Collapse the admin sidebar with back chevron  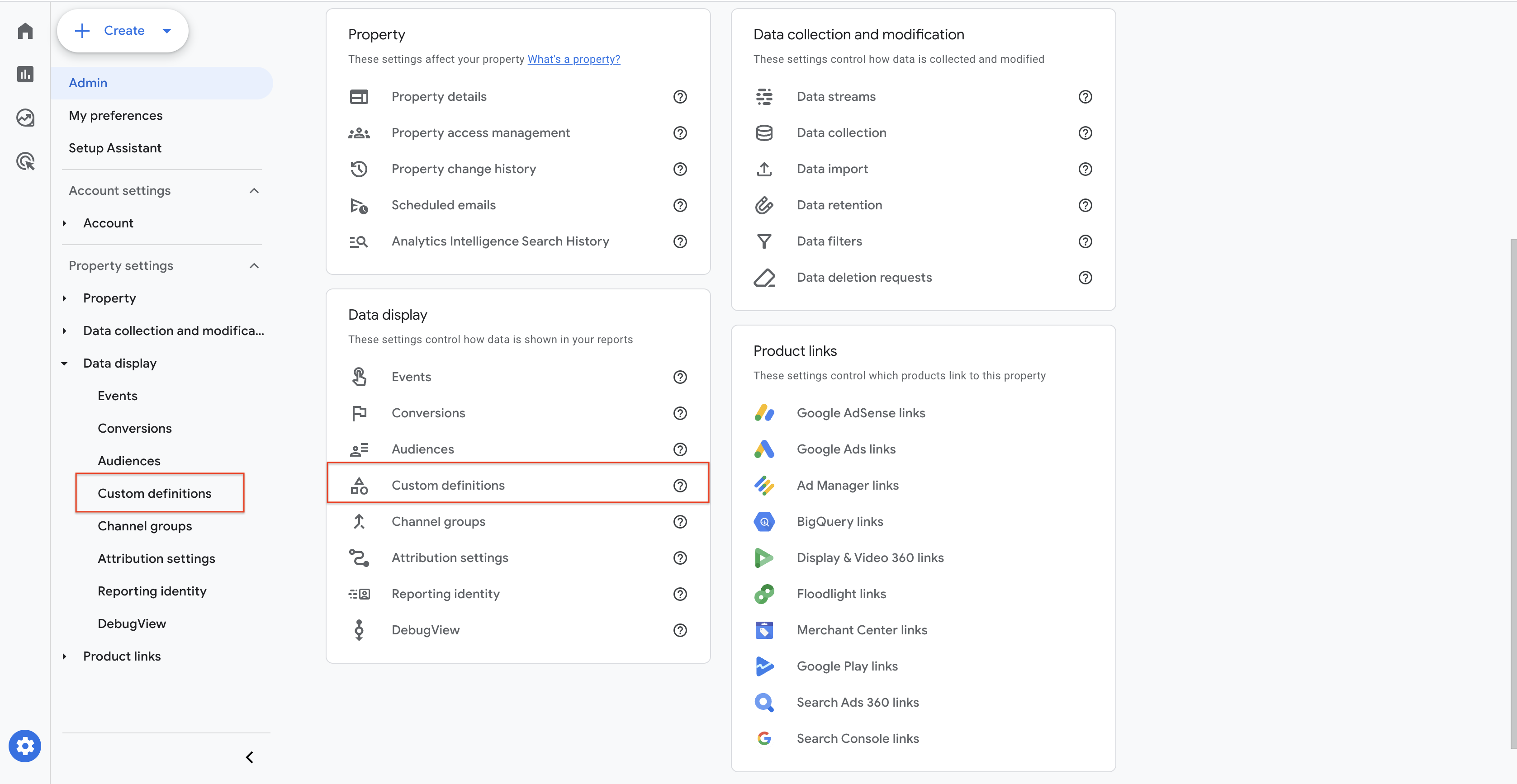click(x=249, y=757)
